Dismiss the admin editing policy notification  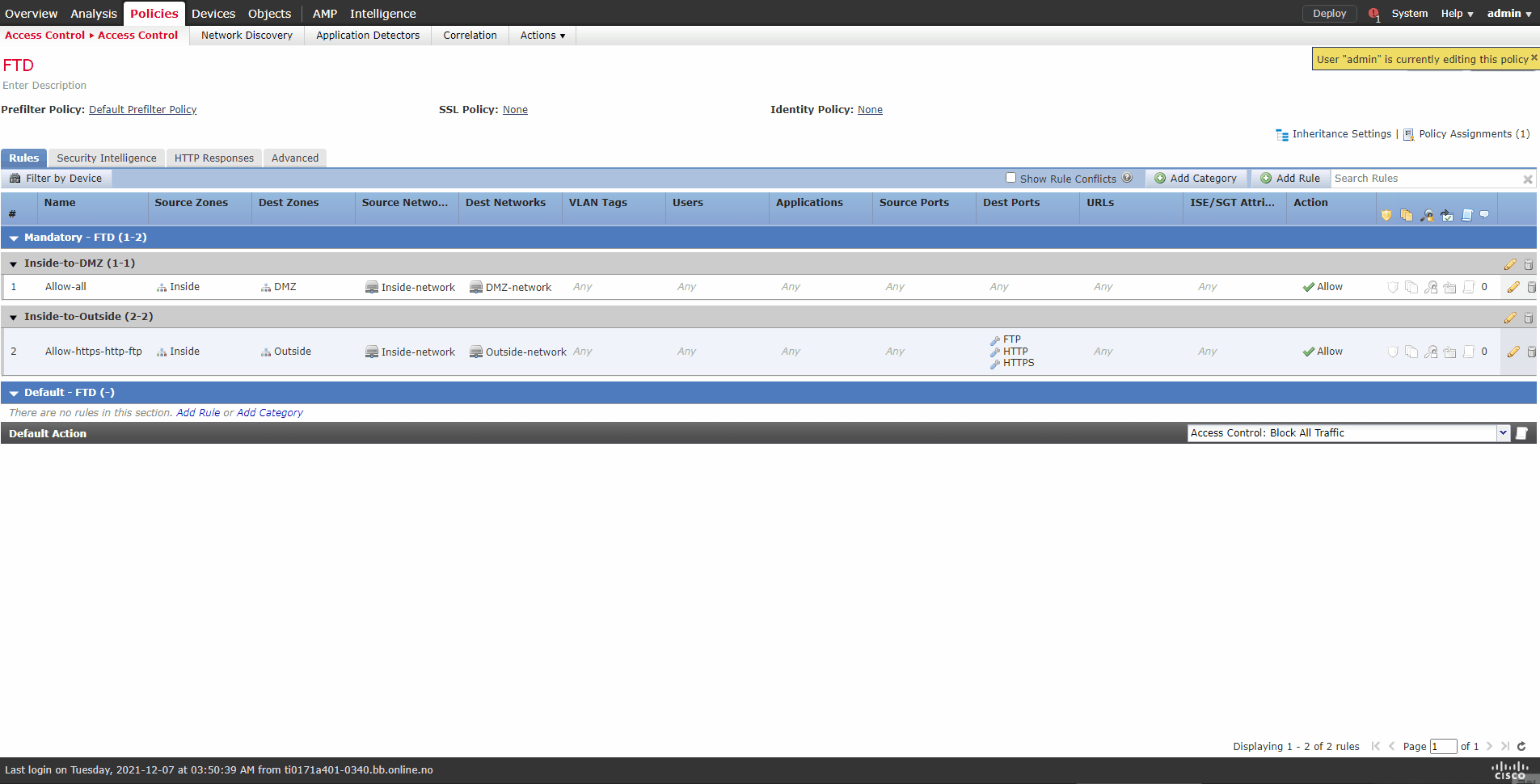[1534, 57]
